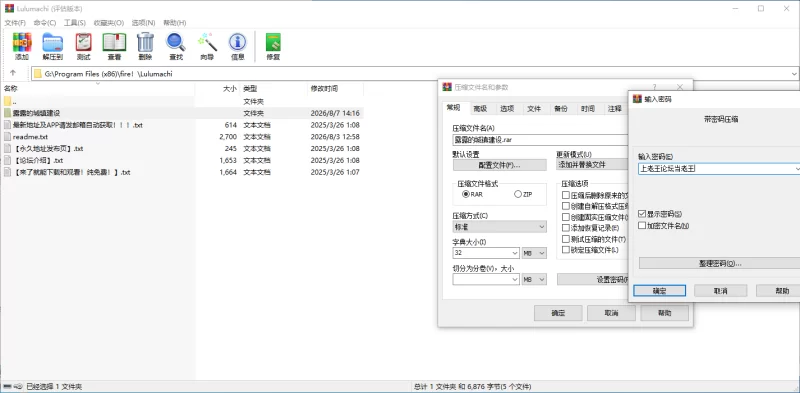The image size is (800, 393).
Task: Click 取消 in the 输入密码 dialog
Action: [x=720, y=290]
